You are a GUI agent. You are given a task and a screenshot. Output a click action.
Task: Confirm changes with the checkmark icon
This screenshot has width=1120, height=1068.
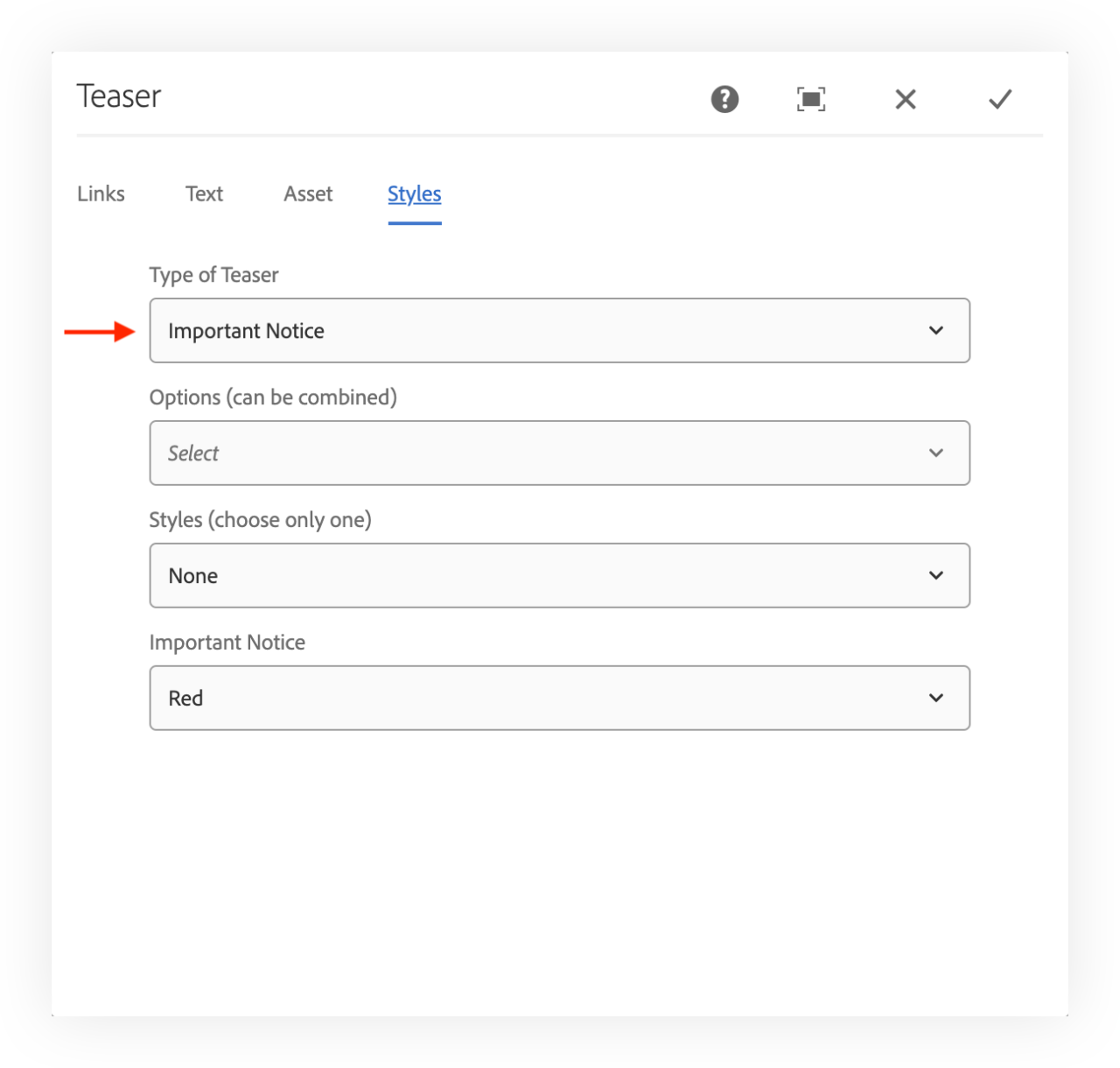click(x=1000, y=99)
